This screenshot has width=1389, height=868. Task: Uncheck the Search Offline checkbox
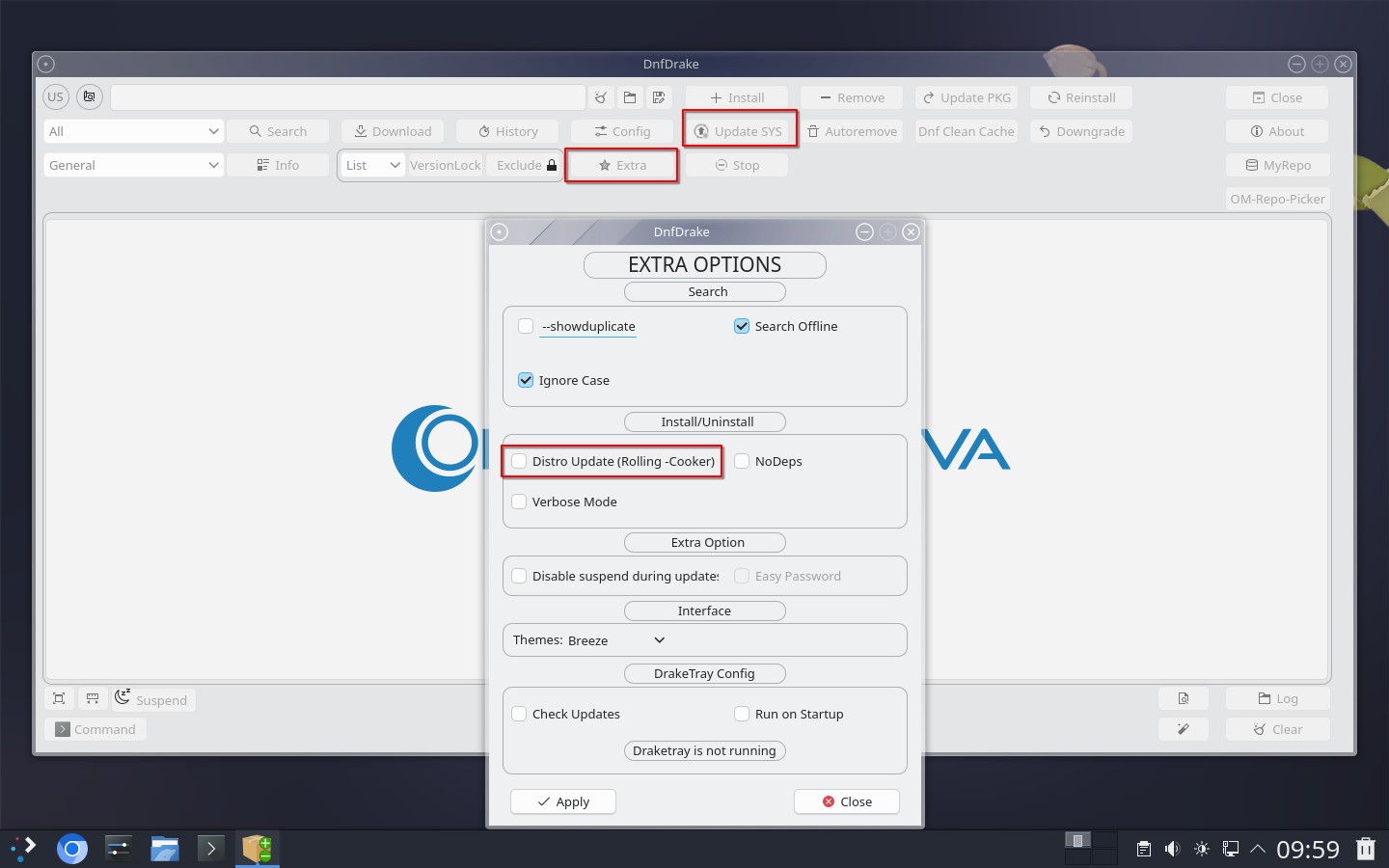[x=742, y=326]
